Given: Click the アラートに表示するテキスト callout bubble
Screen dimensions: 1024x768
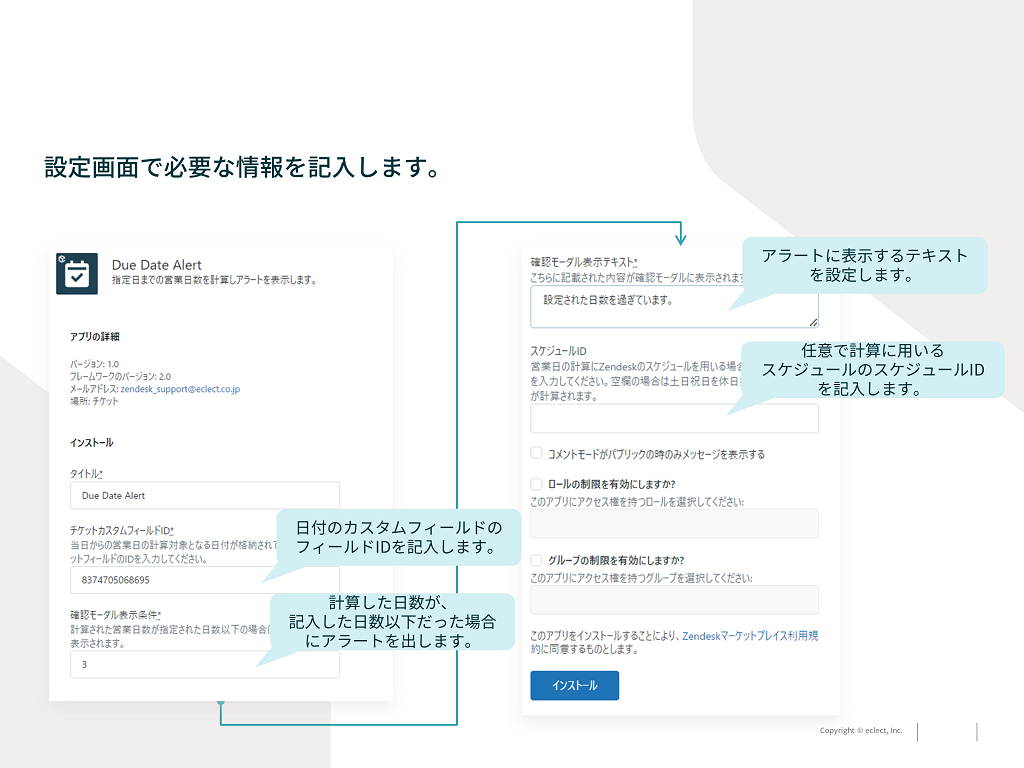Looking at the screenshot, I should coord(865,263).
